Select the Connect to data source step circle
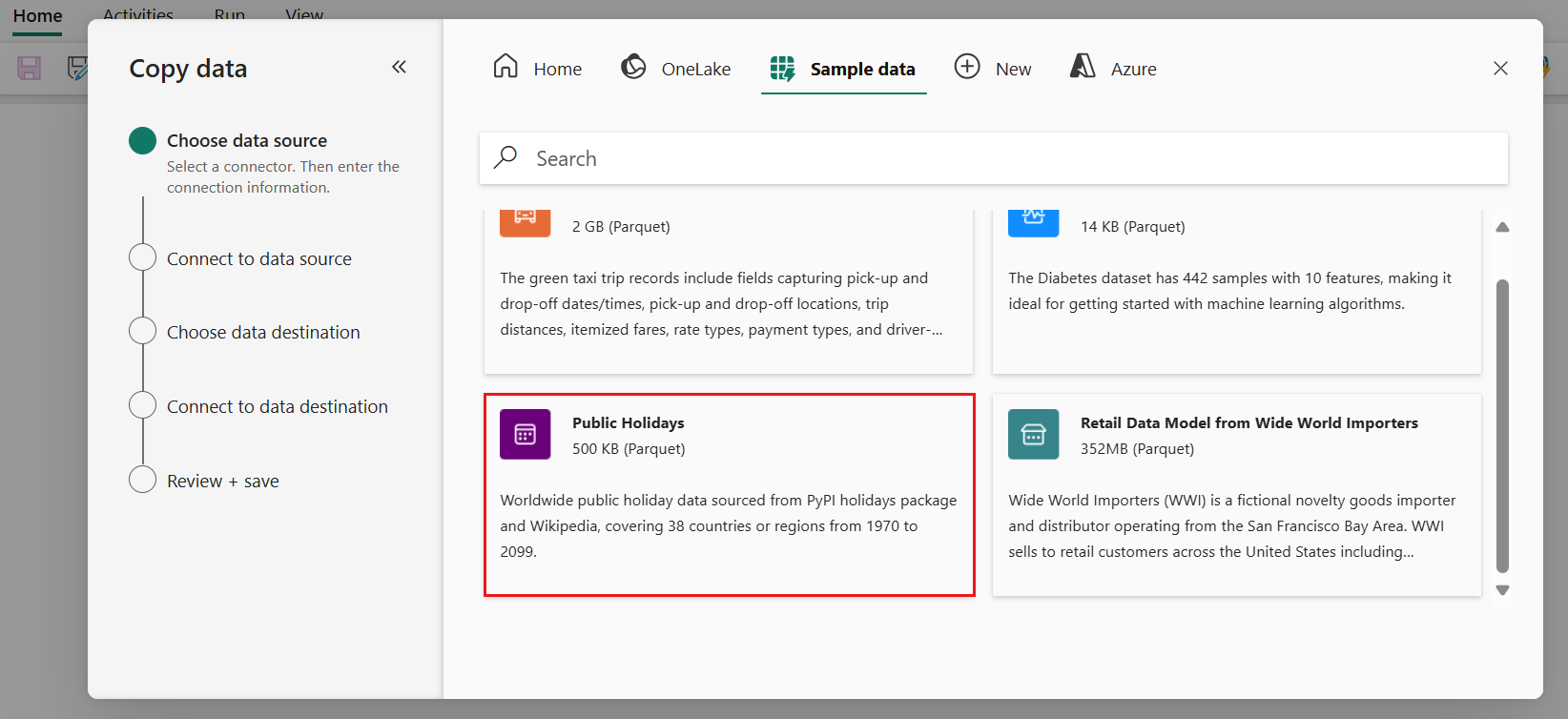1568x719 pixels. 142,257
